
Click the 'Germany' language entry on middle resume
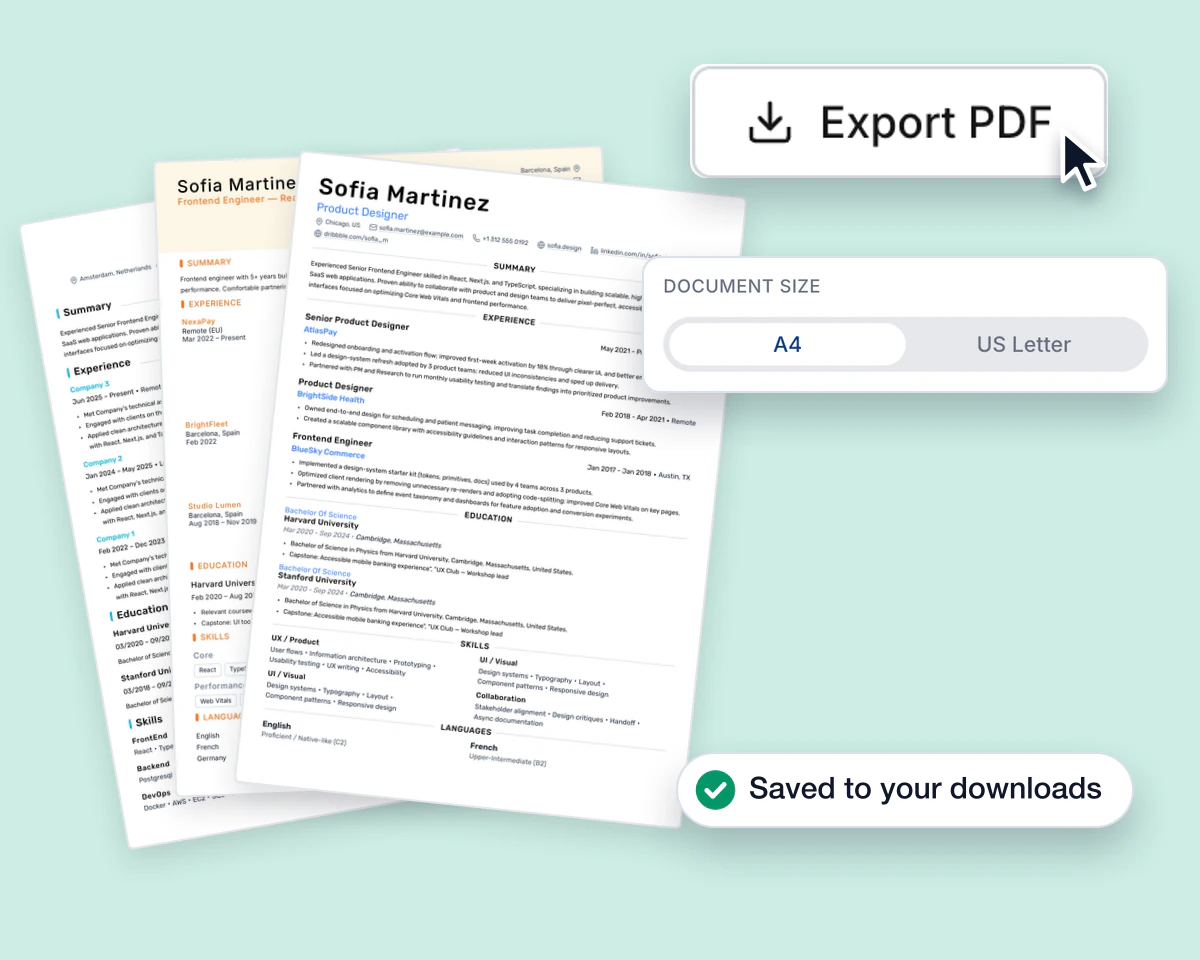click(x=211, y=758)
